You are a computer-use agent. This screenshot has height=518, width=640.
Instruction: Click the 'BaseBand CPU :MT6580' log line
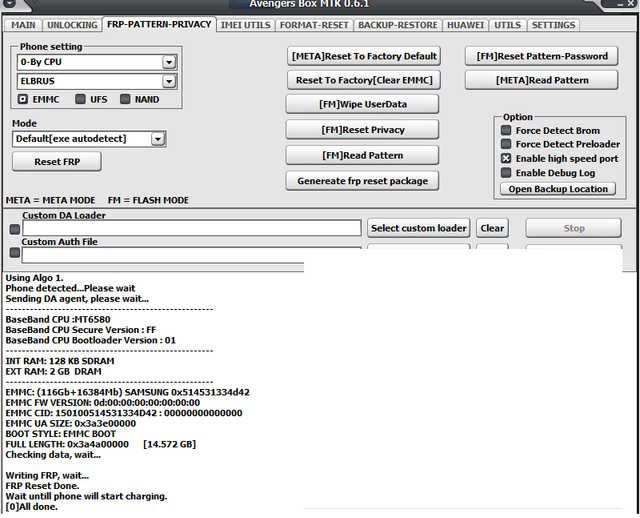[58, 319]
